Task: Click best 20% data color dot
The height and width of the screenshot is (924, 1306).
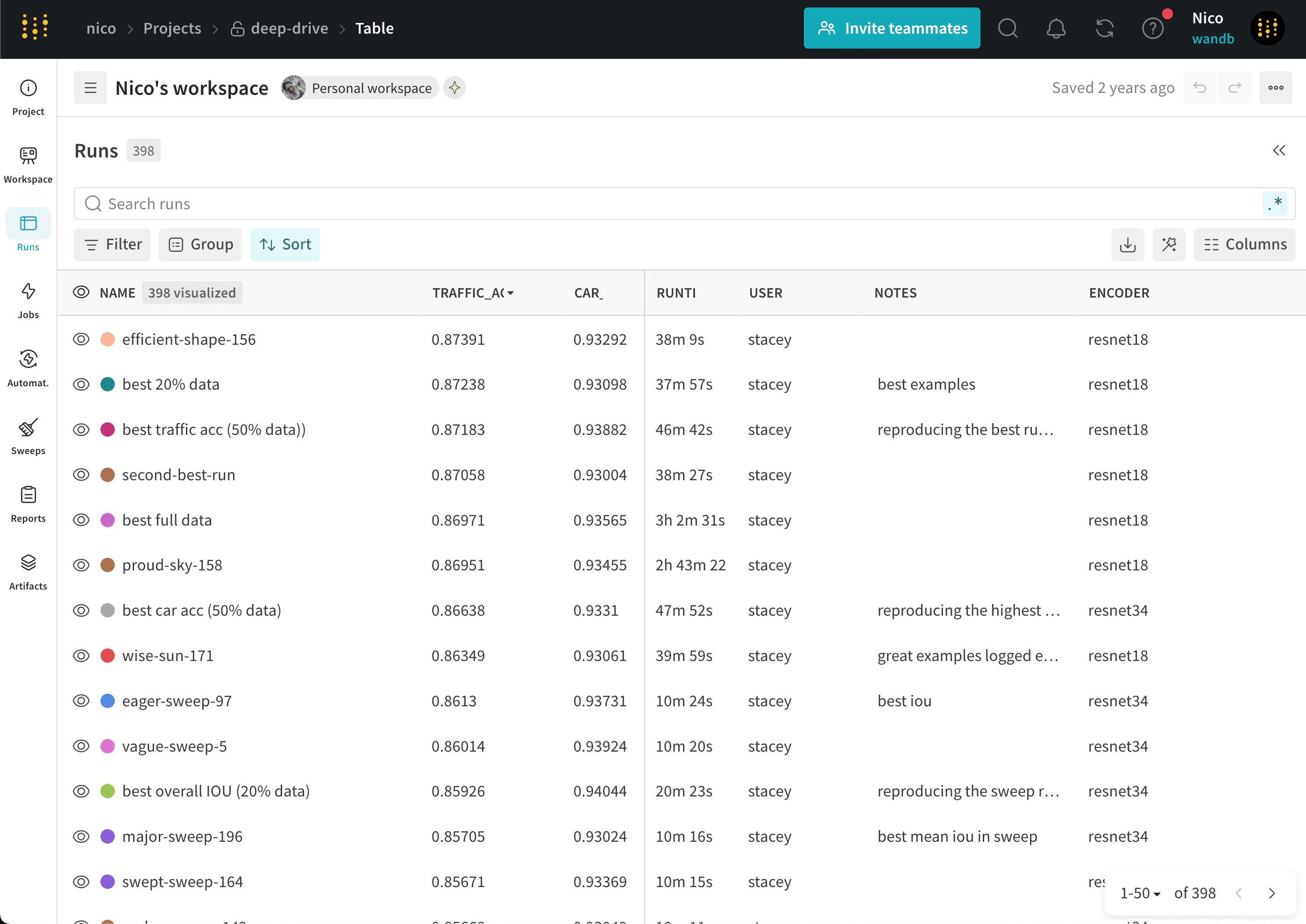Action: 107,384
